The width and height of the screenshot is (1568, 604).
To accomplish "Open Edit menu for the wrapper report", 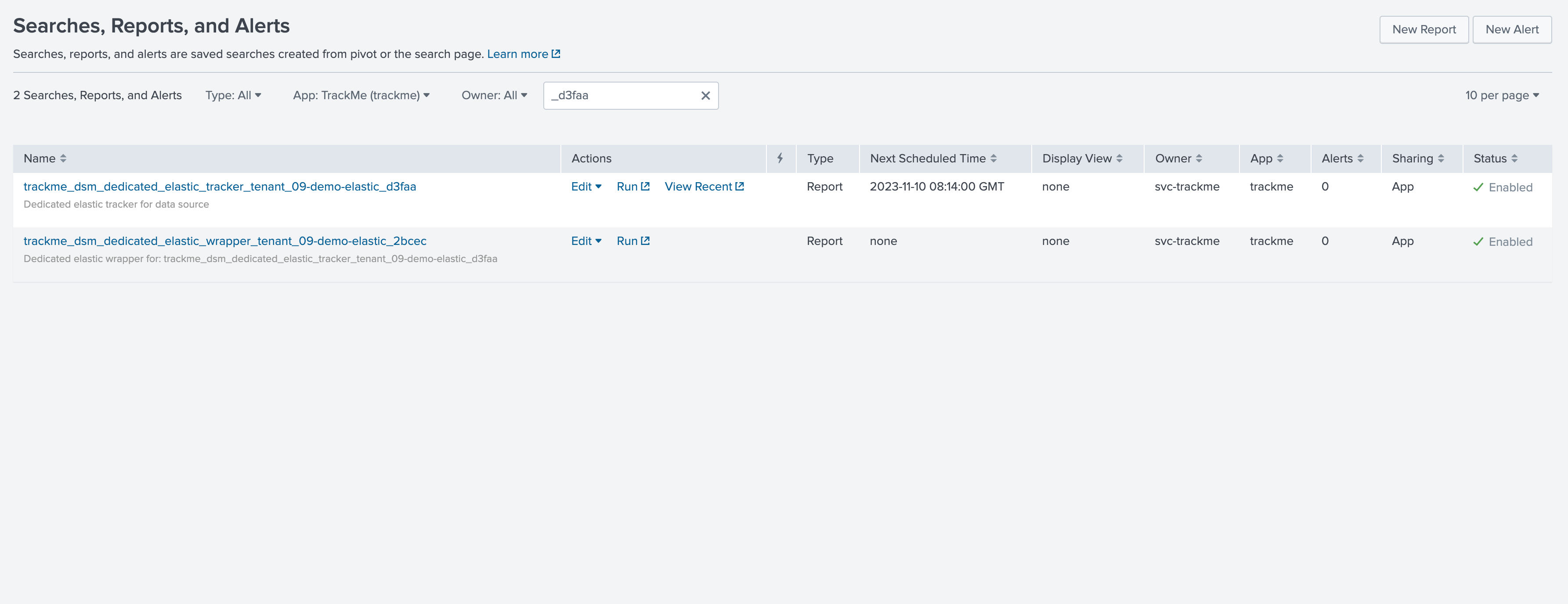I will click(586, 241).
